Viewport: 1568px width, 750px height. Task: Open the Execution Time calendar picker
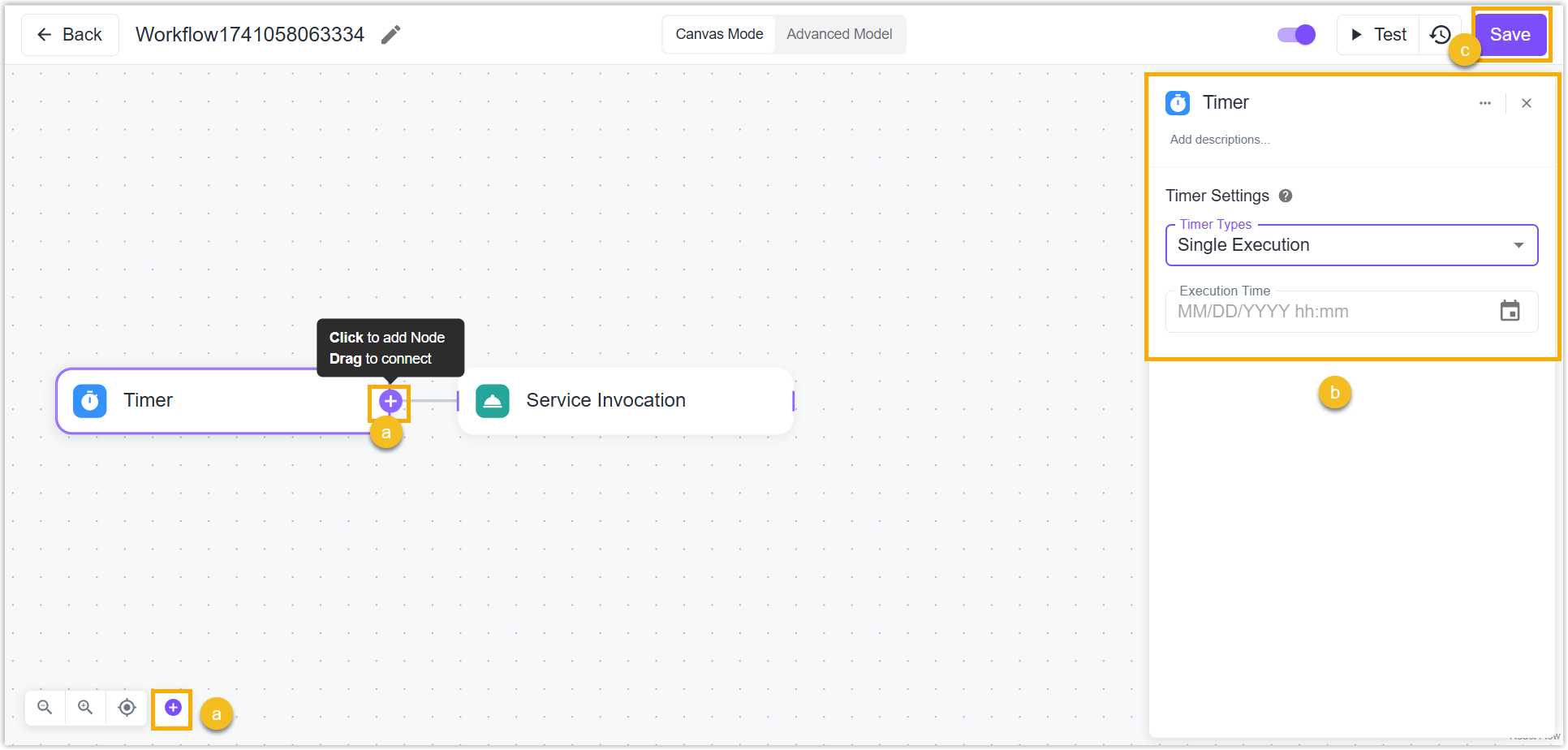(x=1510, y=311)
